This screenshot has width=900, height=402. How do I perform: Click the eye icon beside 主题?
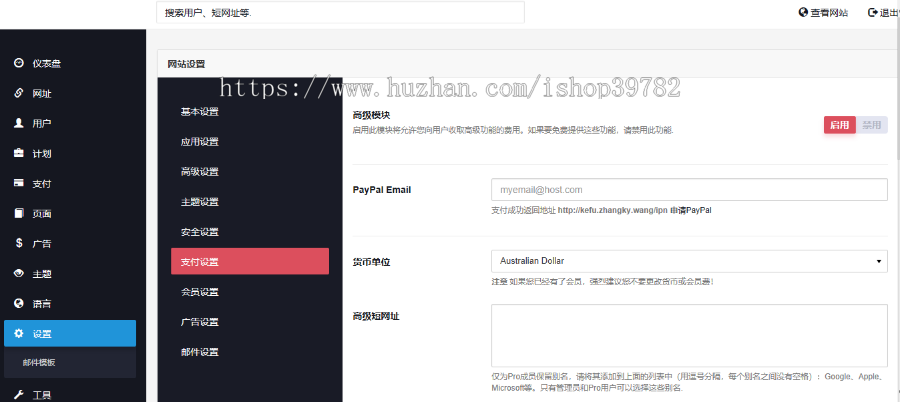(18, 273)
